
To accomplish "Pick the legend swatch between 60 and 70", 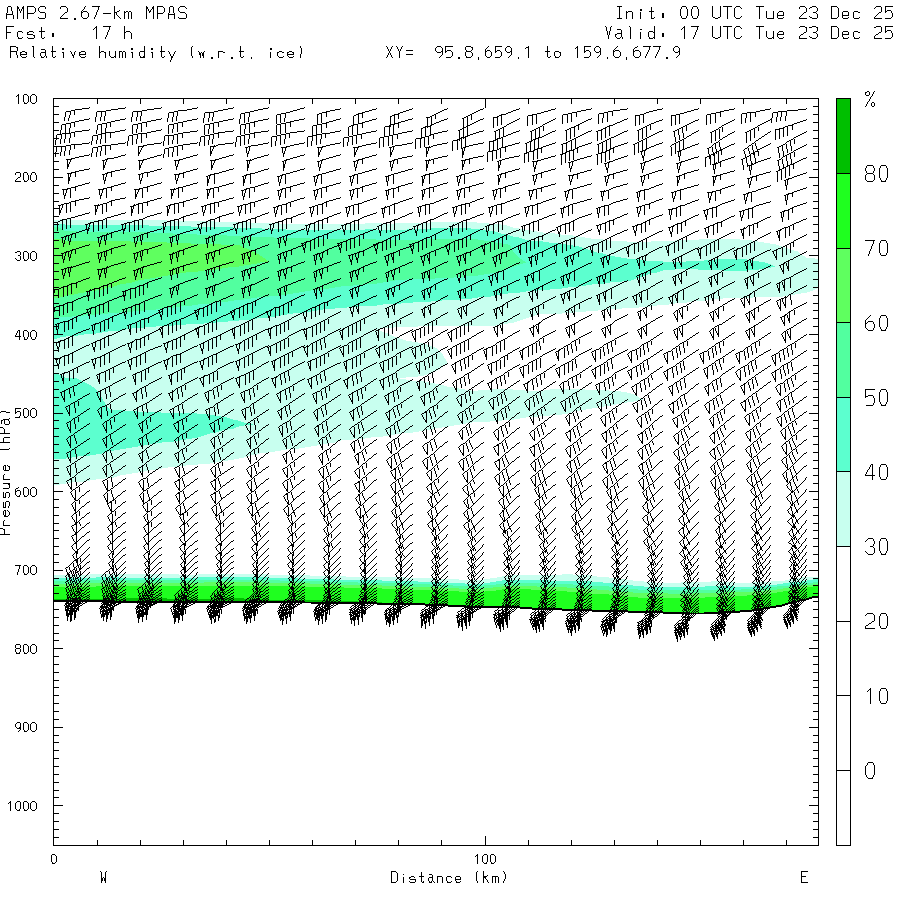I will (x=843, y=285).
